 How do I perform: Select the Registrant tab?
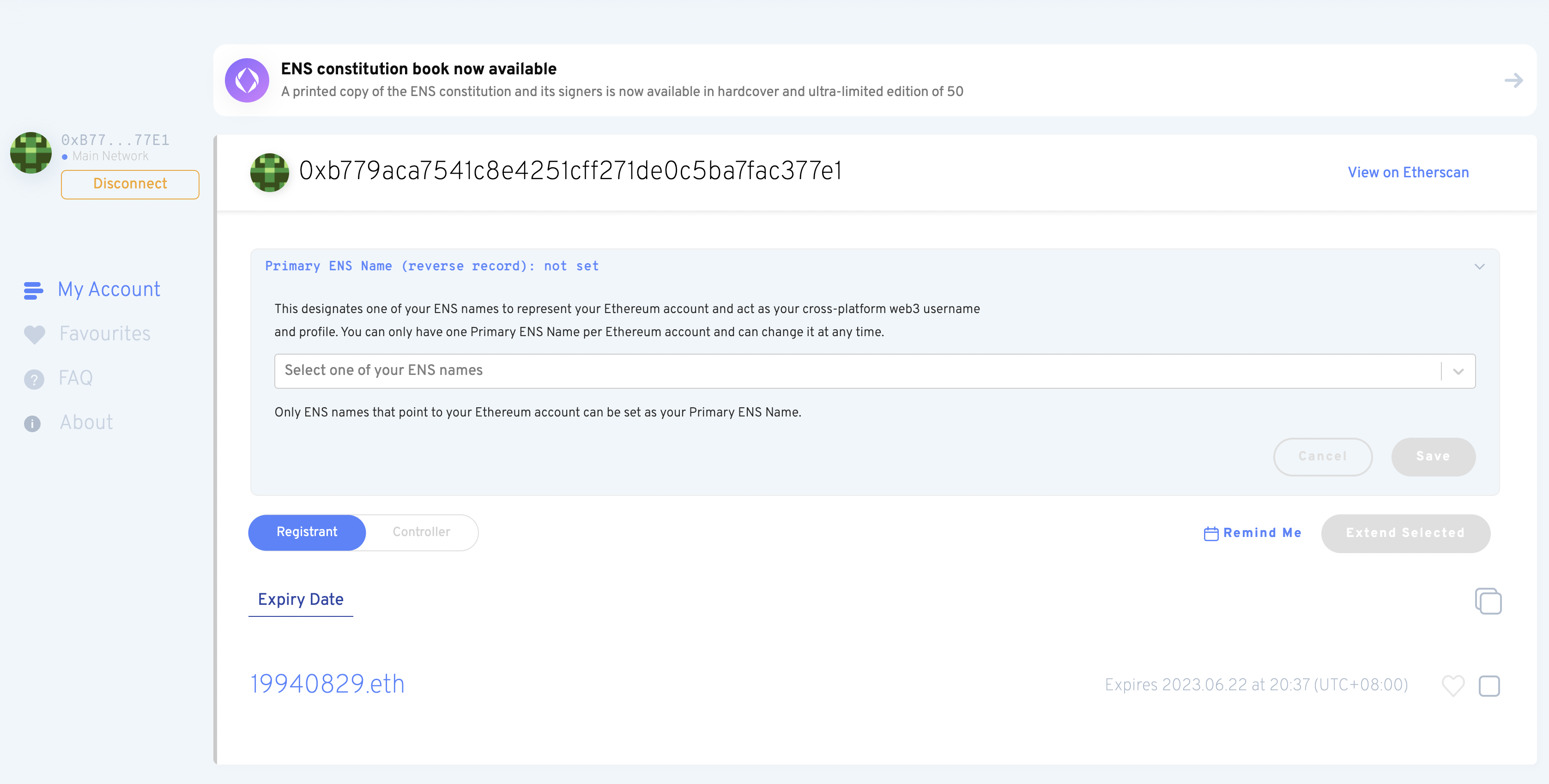tap(307, 532)
